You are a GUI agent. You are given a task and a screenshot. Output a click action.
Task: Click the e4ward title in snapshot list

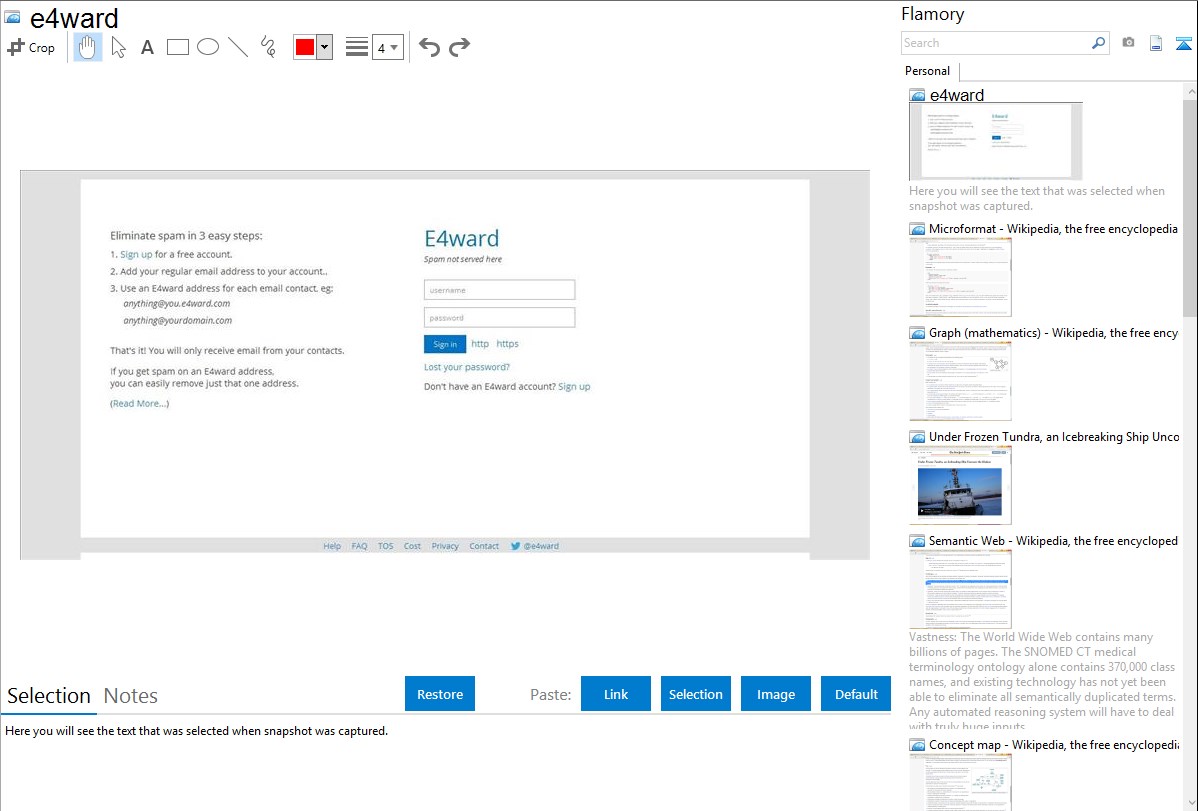(x=957, y=96)
